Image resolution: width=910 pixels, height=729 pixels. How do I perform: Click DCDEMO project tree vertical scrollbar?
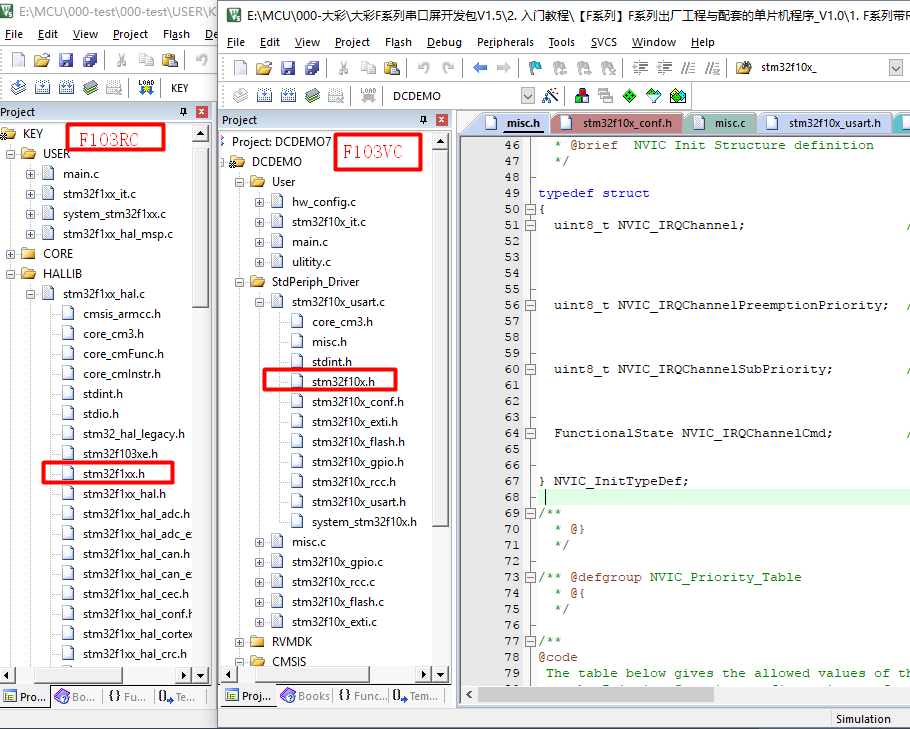440,338
